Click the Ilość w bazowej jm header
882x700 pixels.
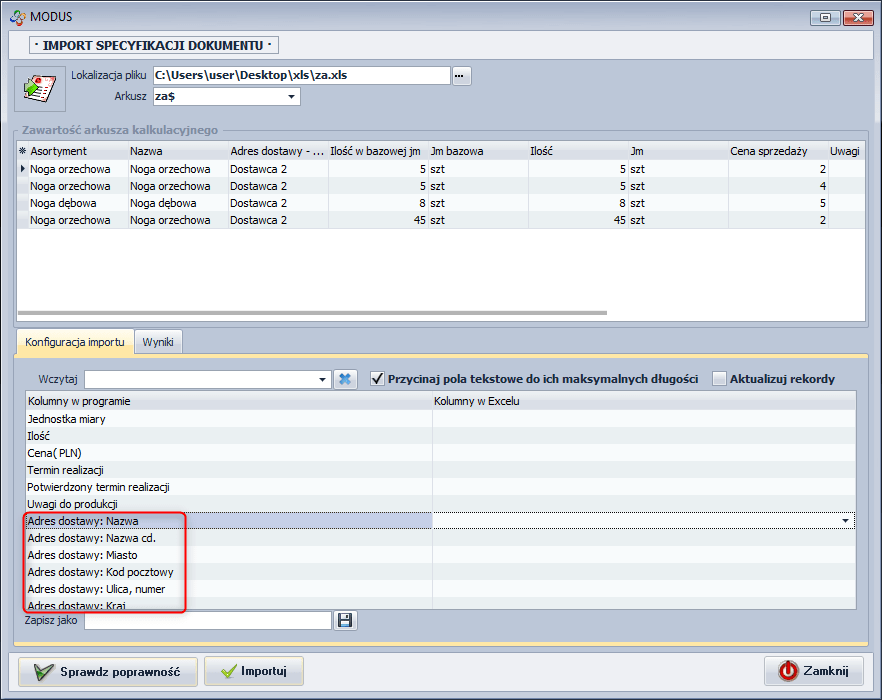point(378,151)
